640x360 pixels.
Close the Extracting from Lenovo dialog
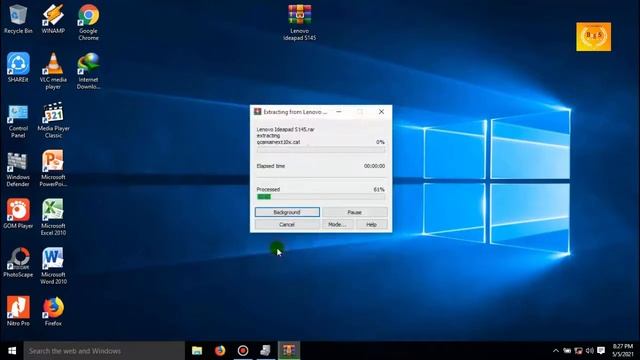tap(381, 111)
